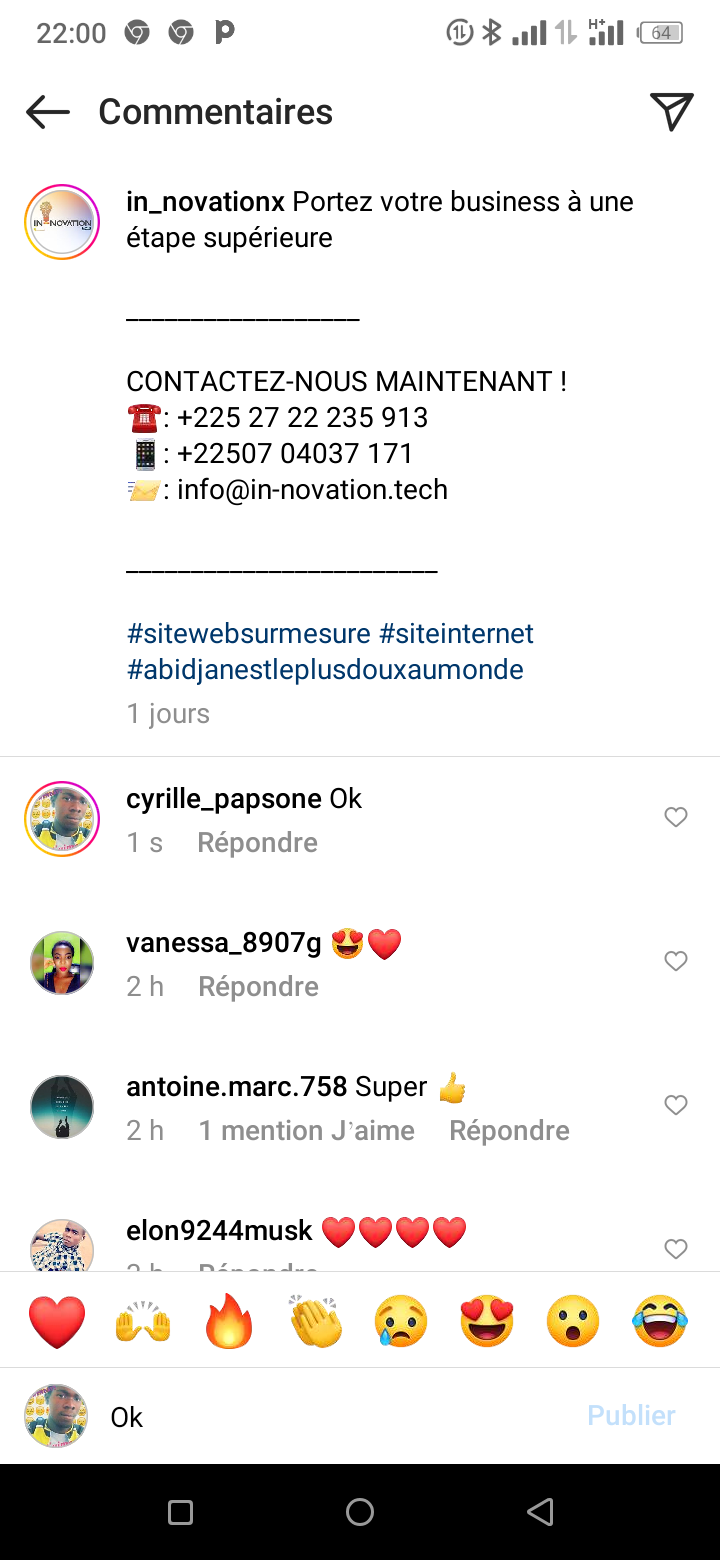
Task: Open the share paper-plane icon
Action: (672, 111)
